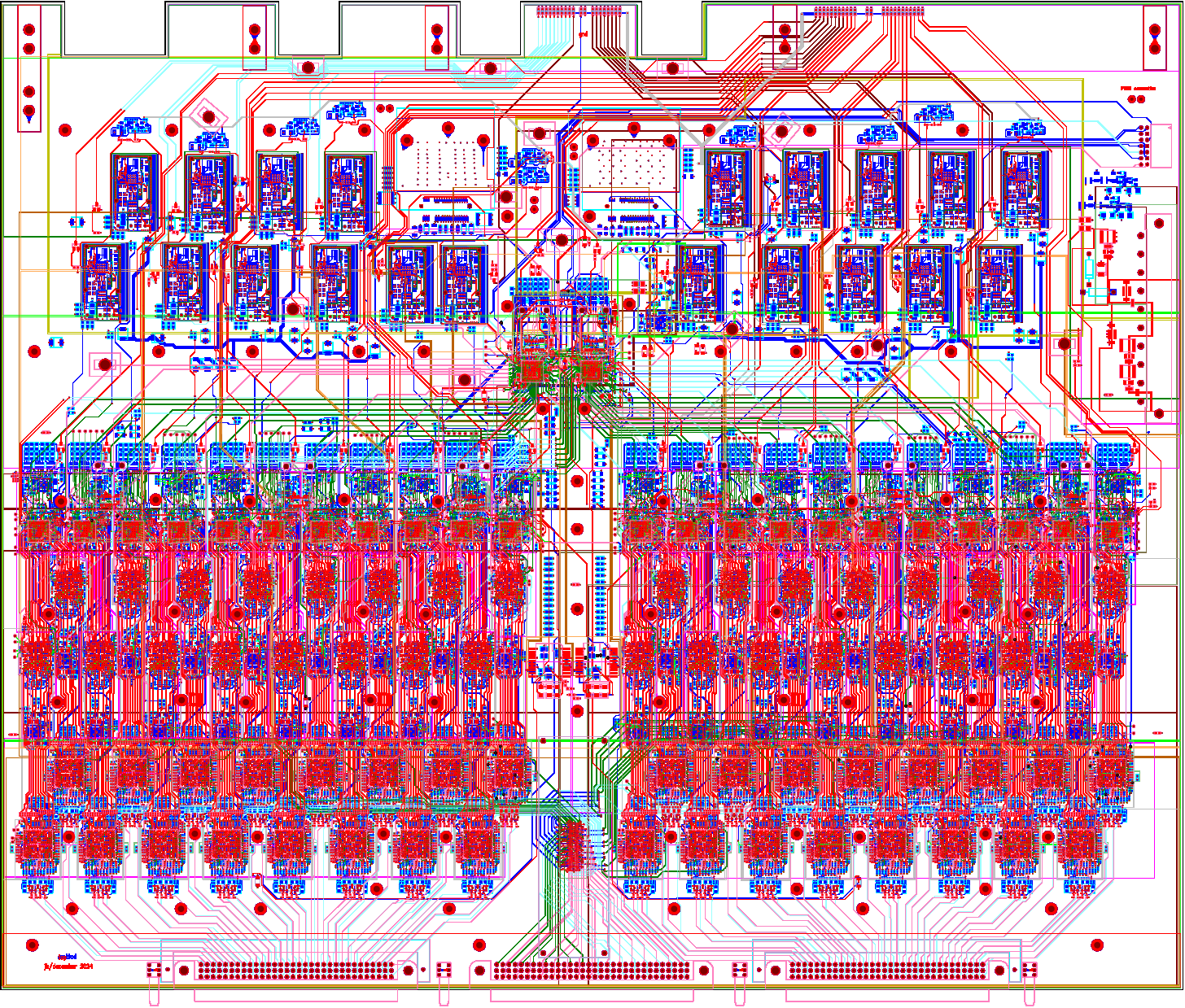Click the dense red via cluster at bottom center
The image size is (1185, 1008).
point(571,846)
